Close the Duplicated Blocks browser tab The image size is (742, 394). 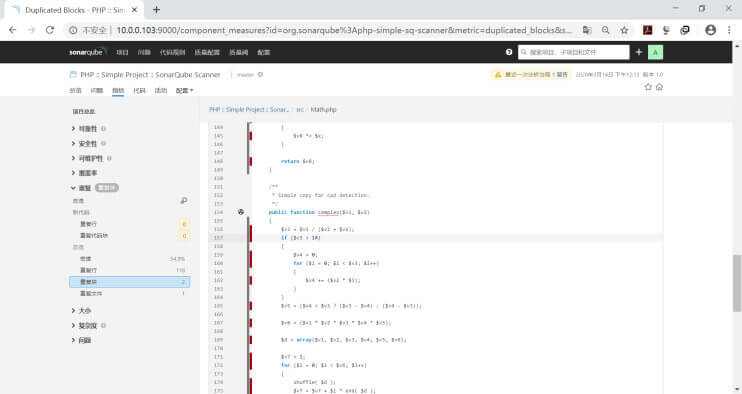(134, 9)
